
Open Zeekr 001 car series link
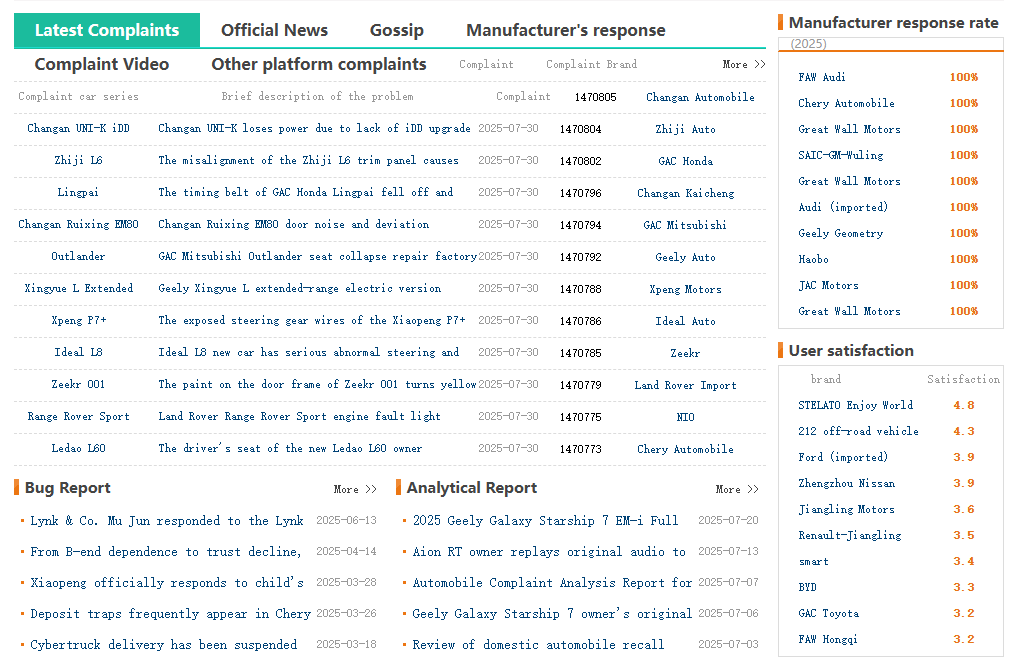click(78, 384)
